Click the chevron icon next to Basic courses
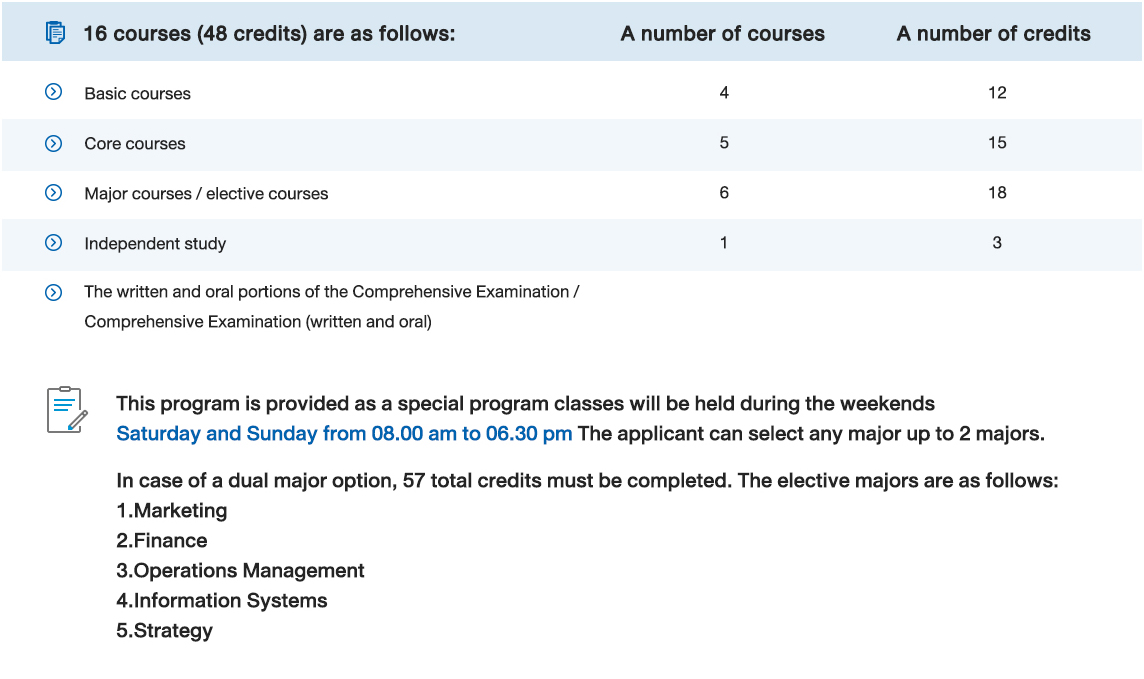Image resolution: width=1144 pixels, height=679 pixels. click(54, 92)
